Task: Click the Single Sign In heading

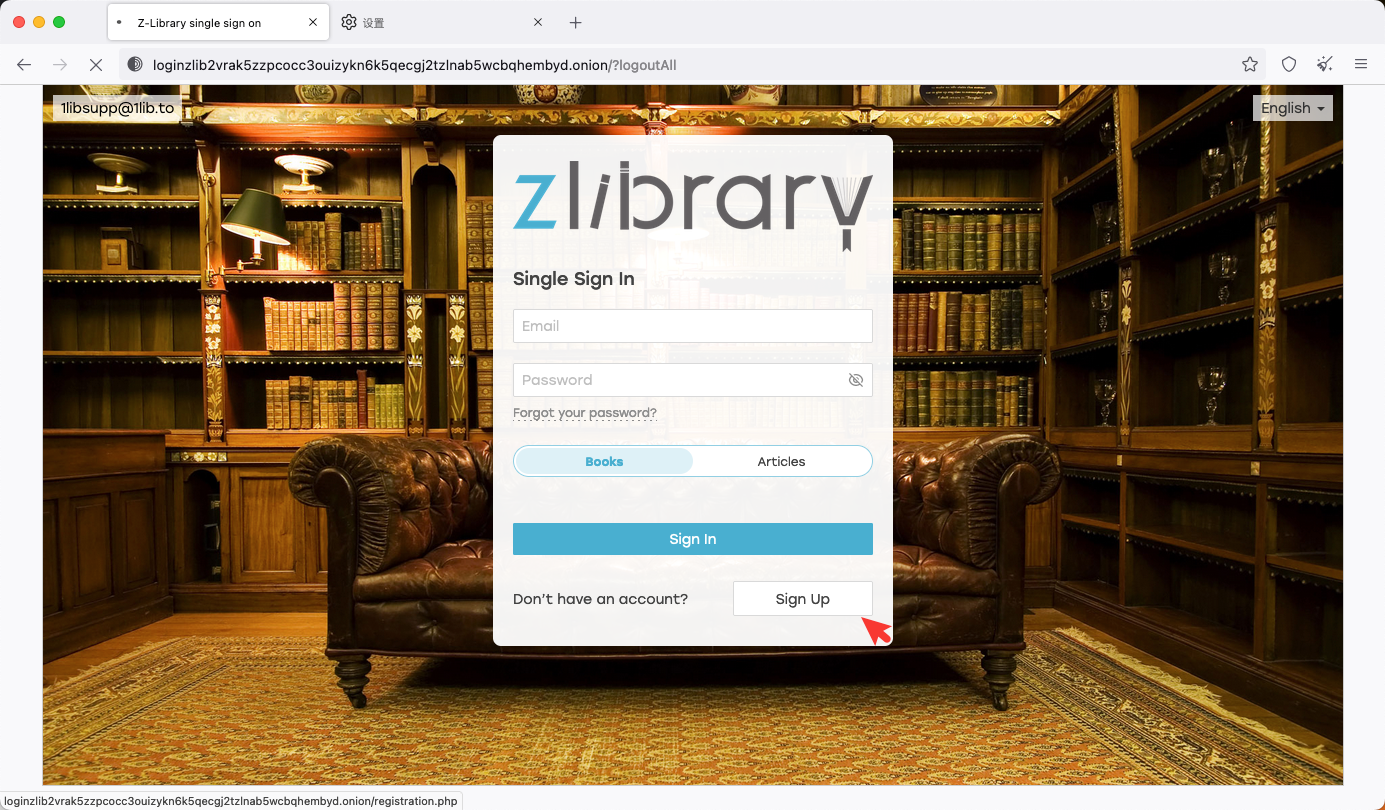Action: pos(574,279)
